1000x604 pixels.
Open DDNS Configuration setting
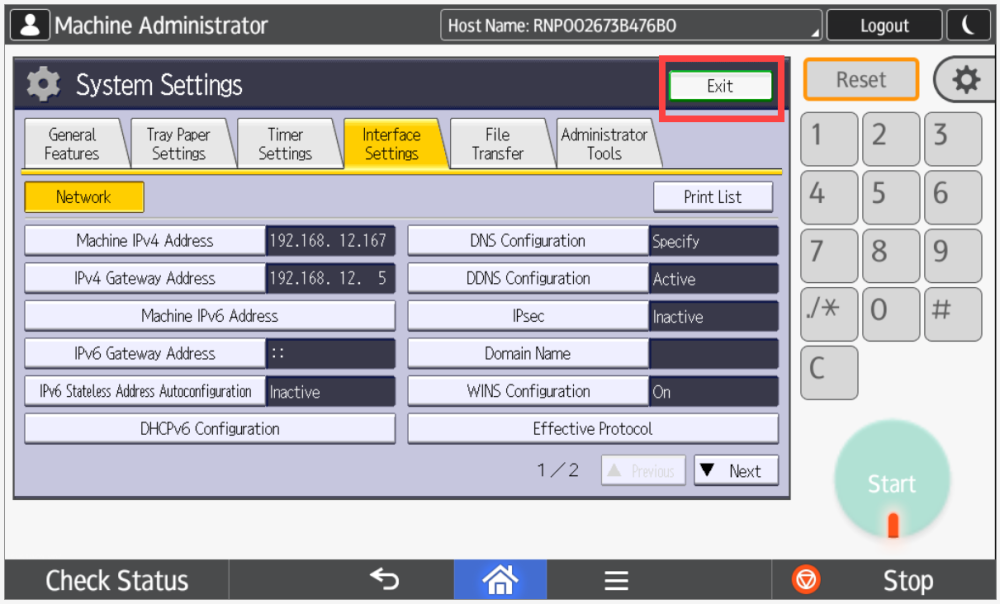tap(527, 278)
